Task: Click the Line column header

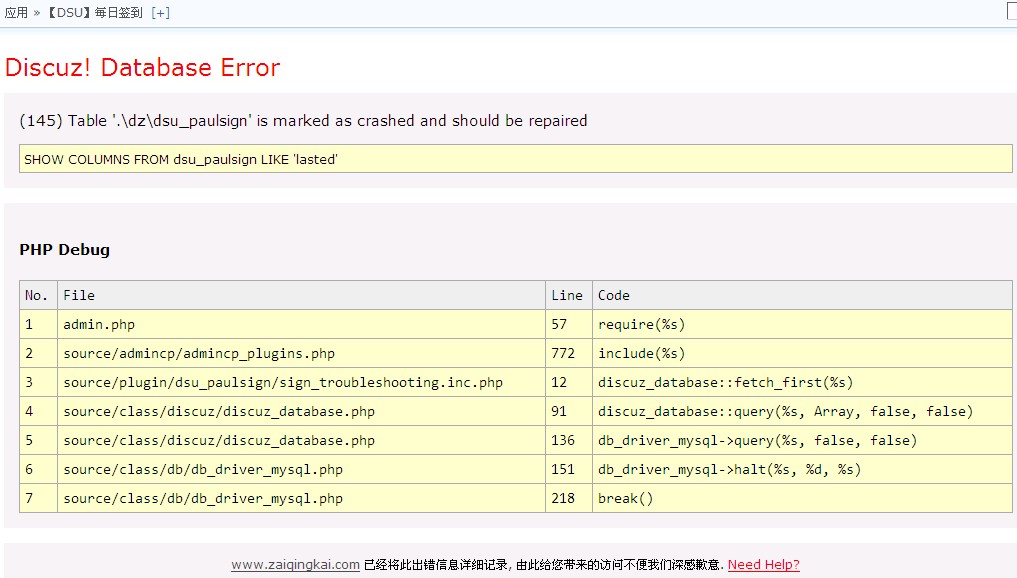Action: point(569,295)
